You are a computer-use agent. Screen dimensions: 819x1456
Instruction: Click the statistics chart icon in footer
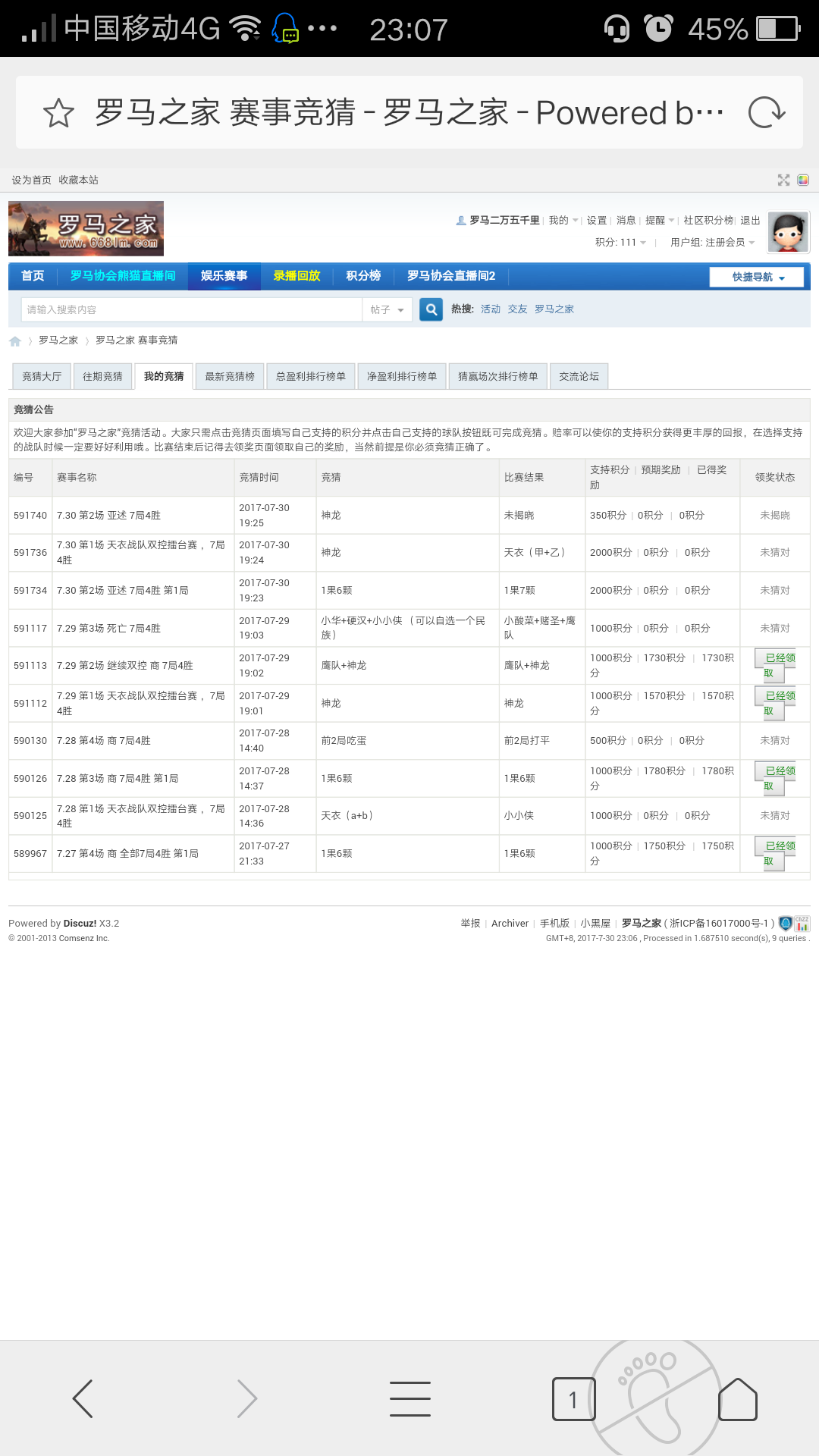[x=802, y=923]
